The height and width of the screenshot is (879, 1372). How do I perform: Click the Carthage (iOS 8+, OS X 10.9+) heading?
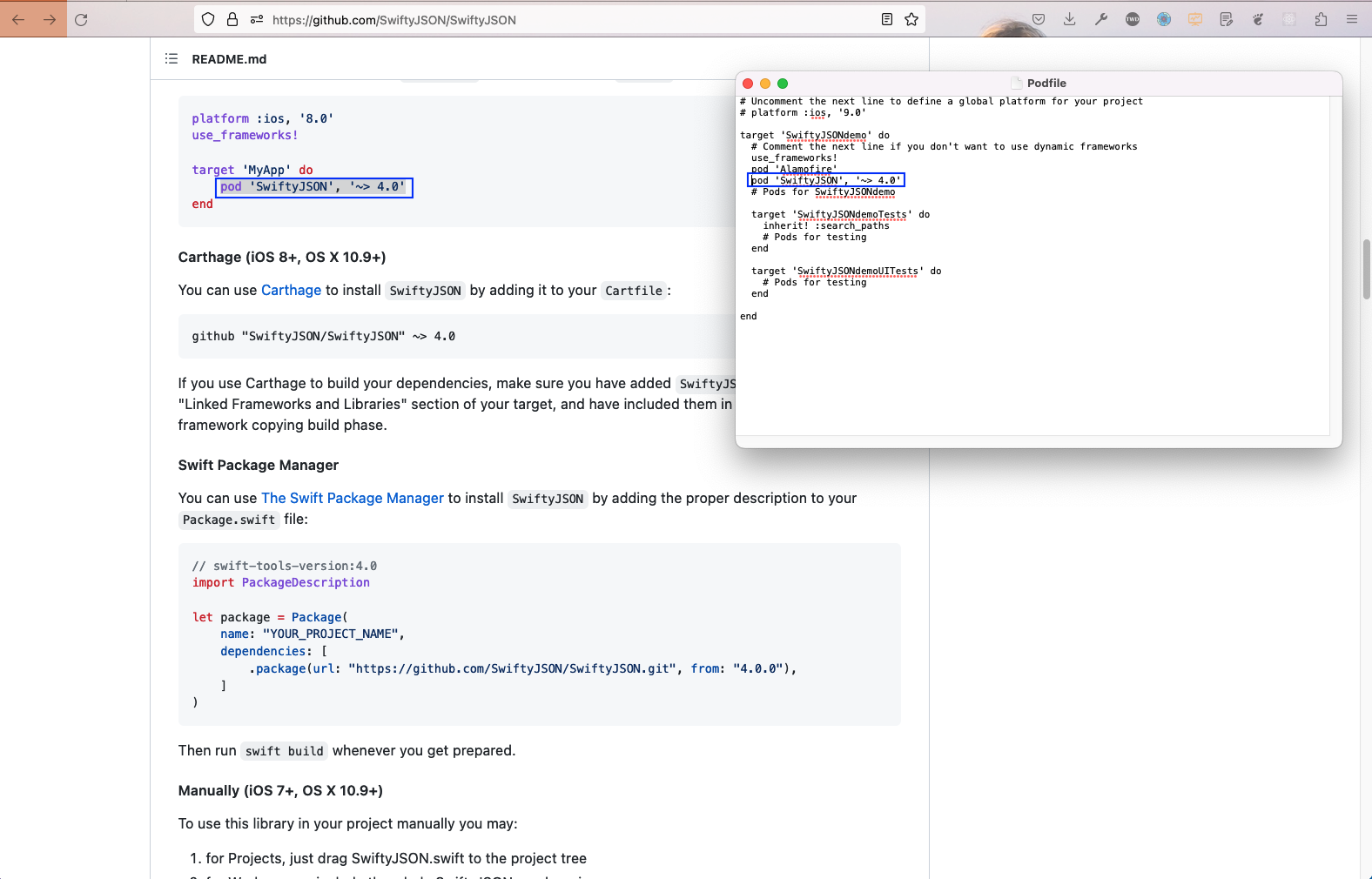[x=282, y=257]
